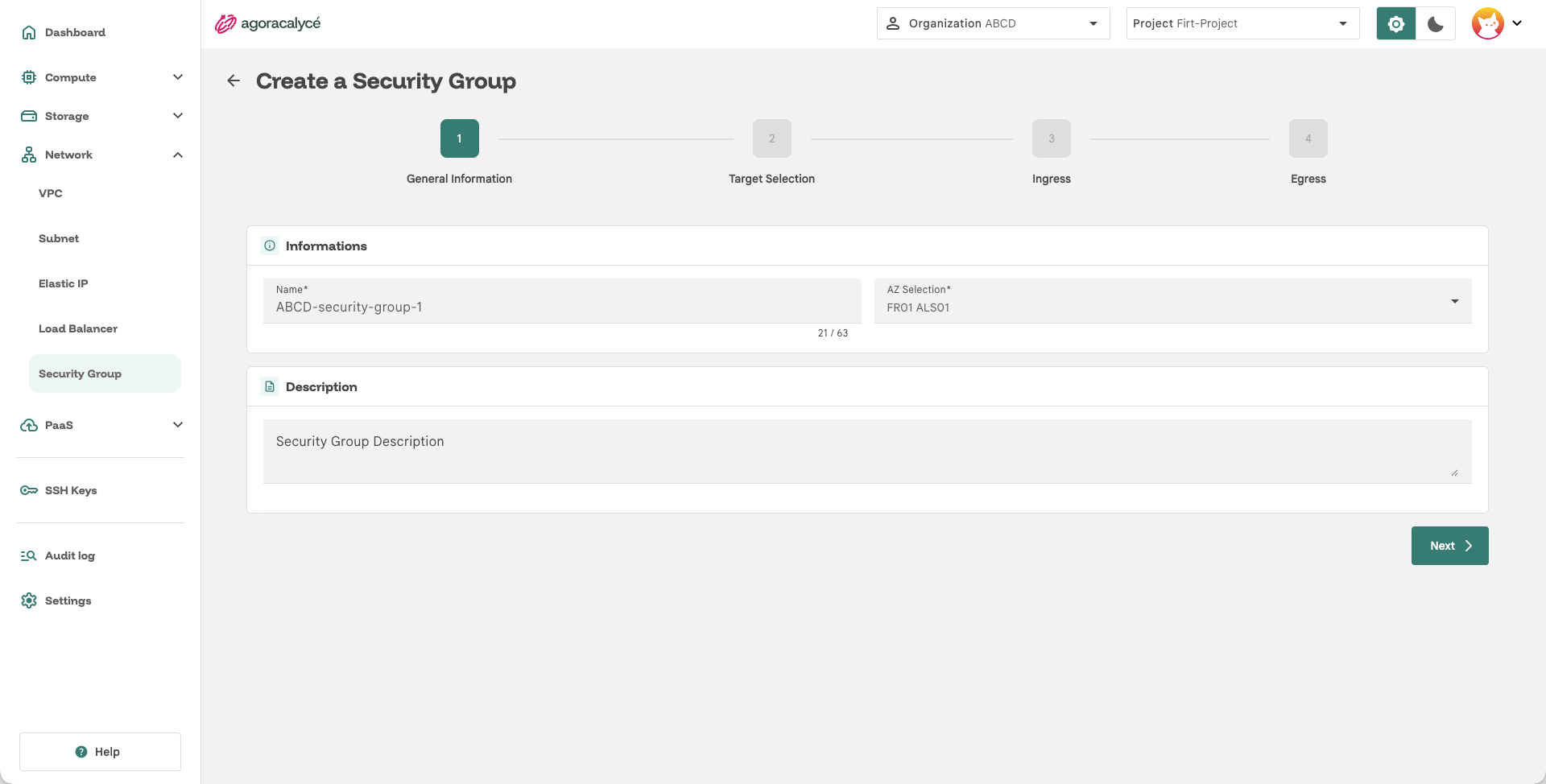Click the Name input field
The height and width of the screenshot is (784, 1546).
point(562,301)
